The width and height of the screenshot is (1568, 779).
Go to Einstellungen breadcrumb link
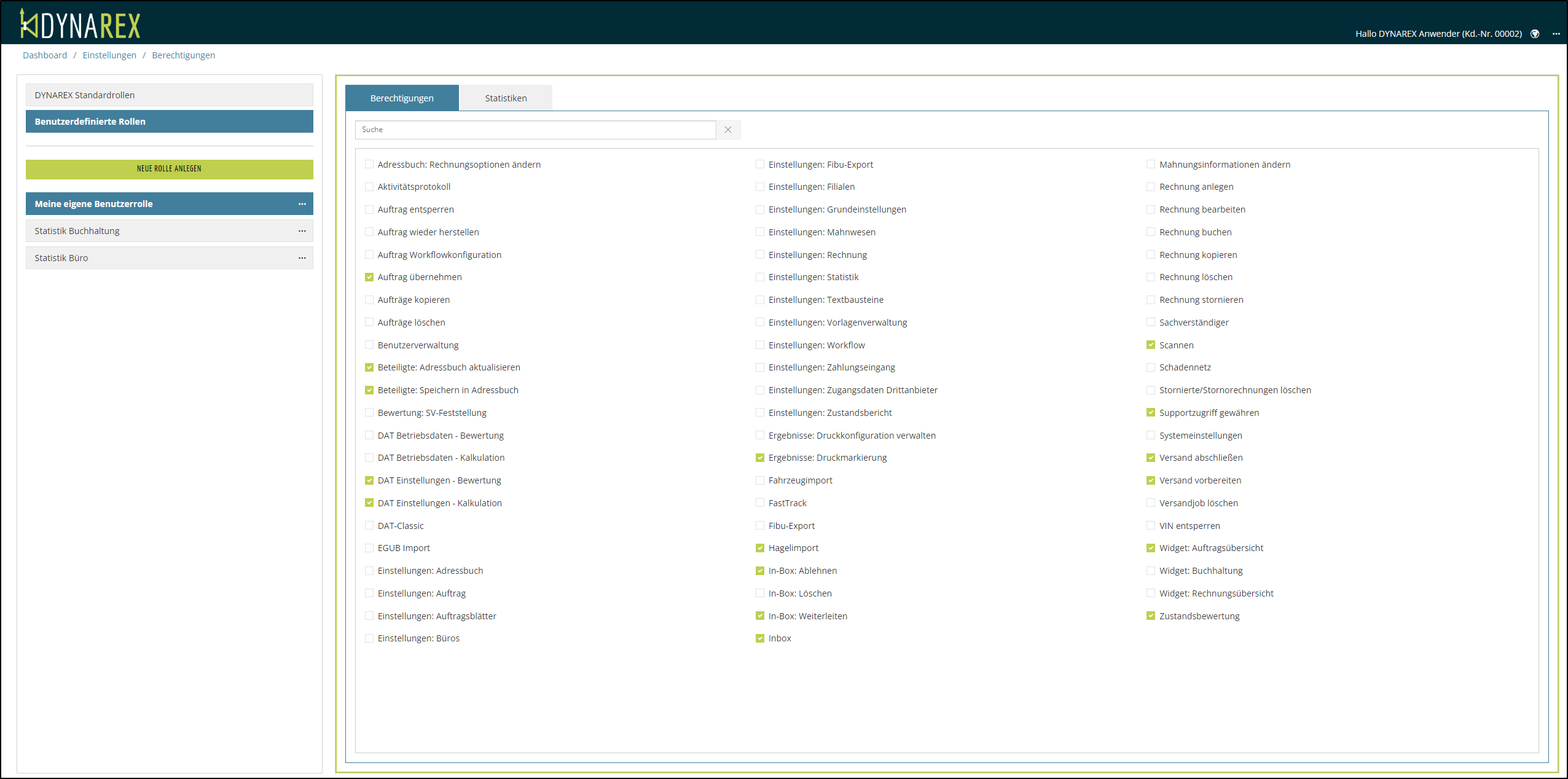point(109,55)
